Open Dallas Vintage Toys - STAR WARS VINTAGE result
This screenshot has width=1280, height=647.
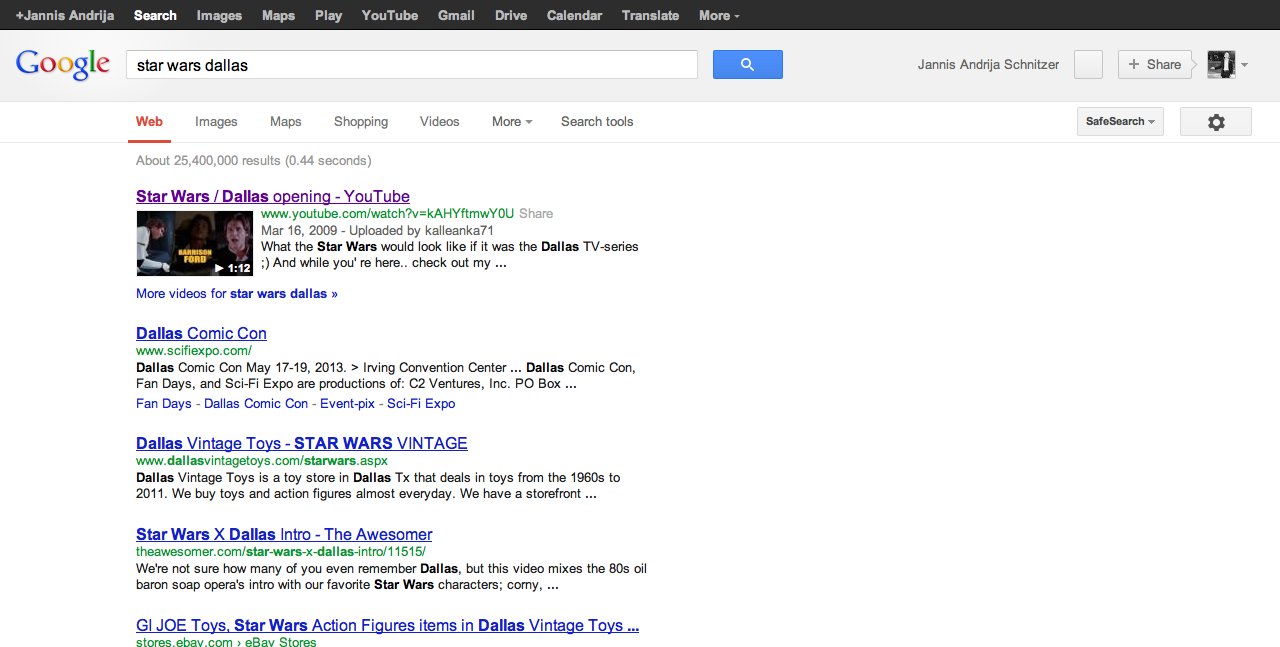[302, 443]
